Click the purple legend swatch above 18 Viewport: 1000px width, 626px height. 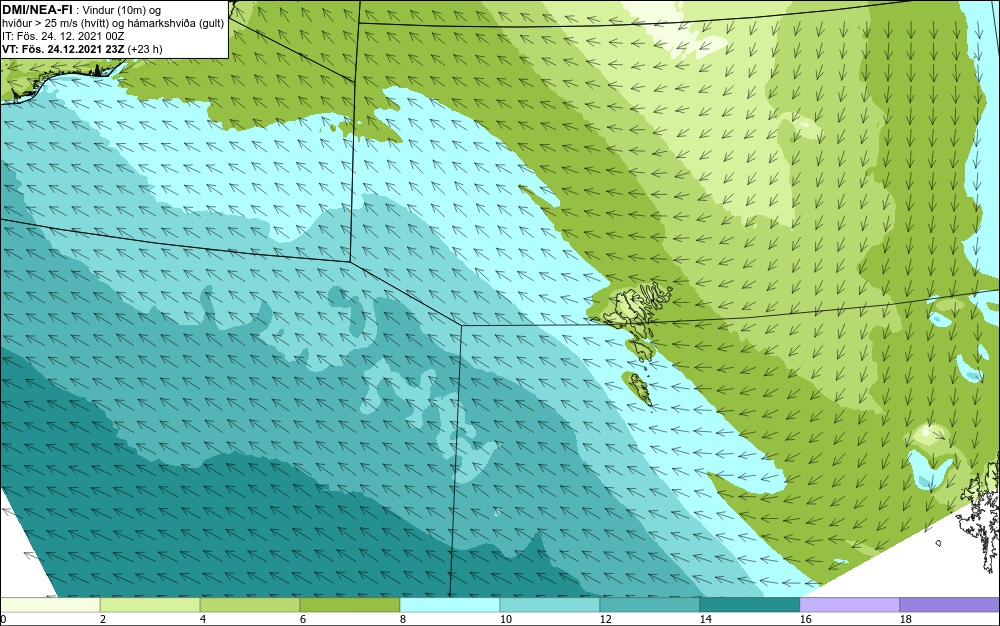click(x=950, y=604)
